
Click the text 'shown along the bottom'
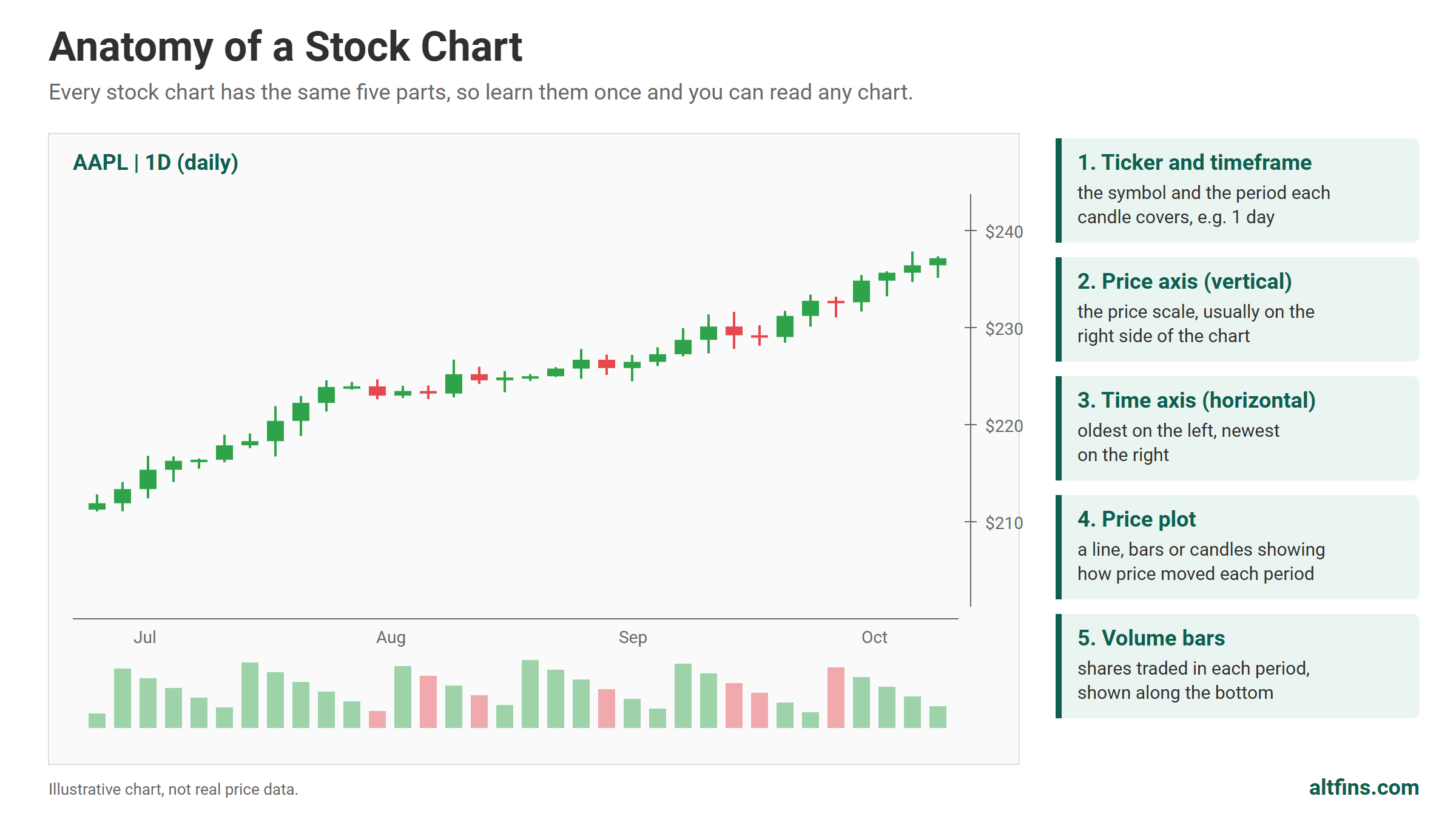point(1175,693)
